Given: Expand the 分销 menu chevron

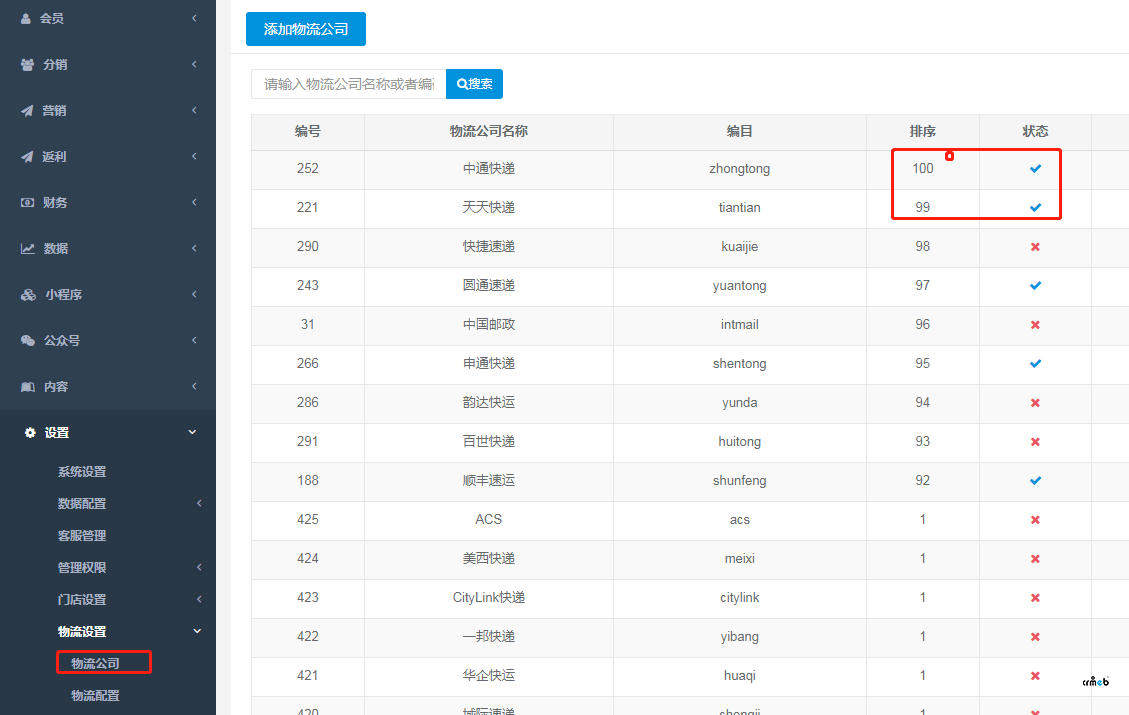Looking at the screenshot, I should point(194,64).
